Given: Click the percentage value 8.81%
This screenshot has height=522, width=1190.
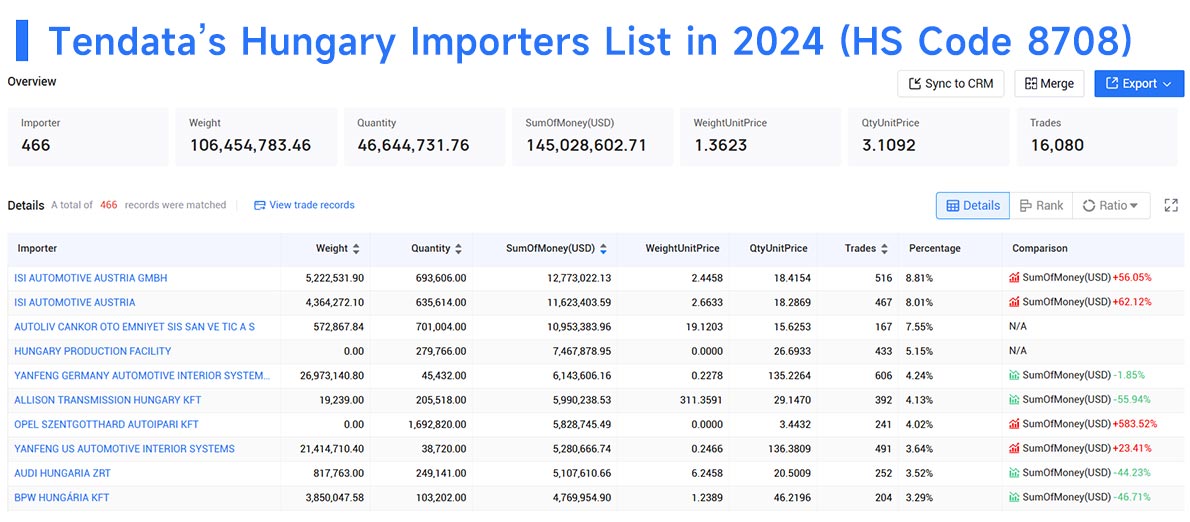Looking at the screenshot, I should point(919,278).
